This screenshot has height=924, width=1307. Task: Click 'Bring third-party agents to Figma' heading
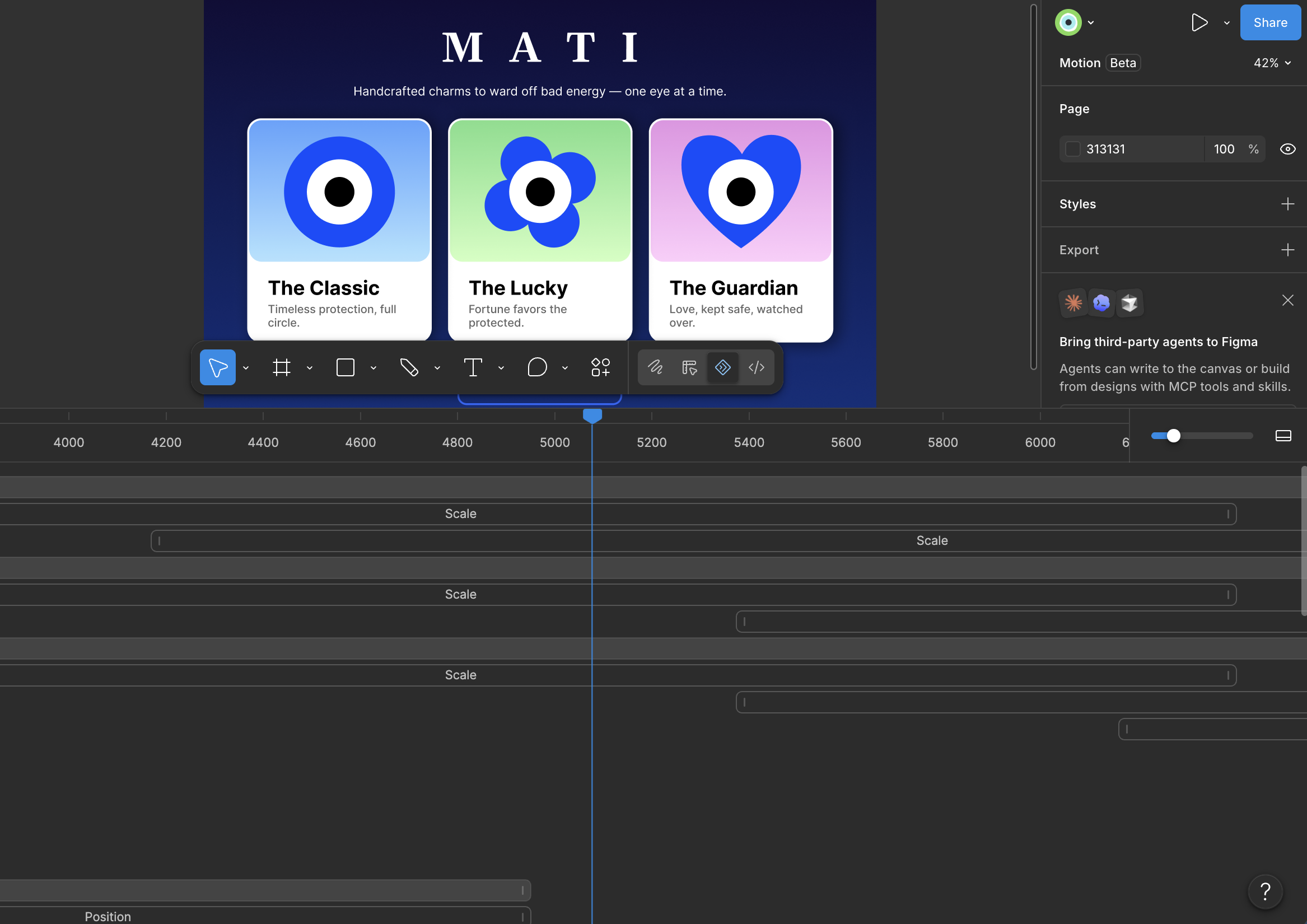click(1158, 342)
